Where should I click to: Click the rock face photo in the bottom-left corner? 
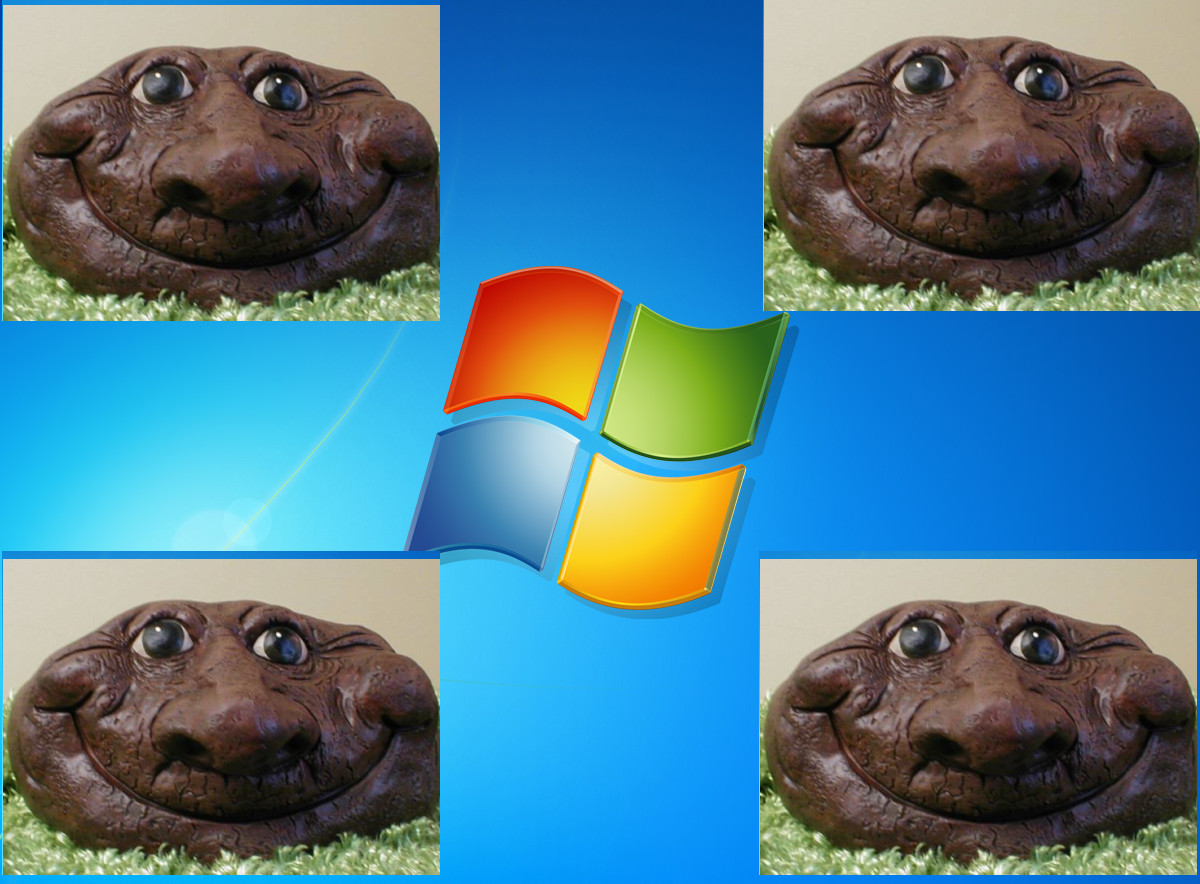point(221,717)
